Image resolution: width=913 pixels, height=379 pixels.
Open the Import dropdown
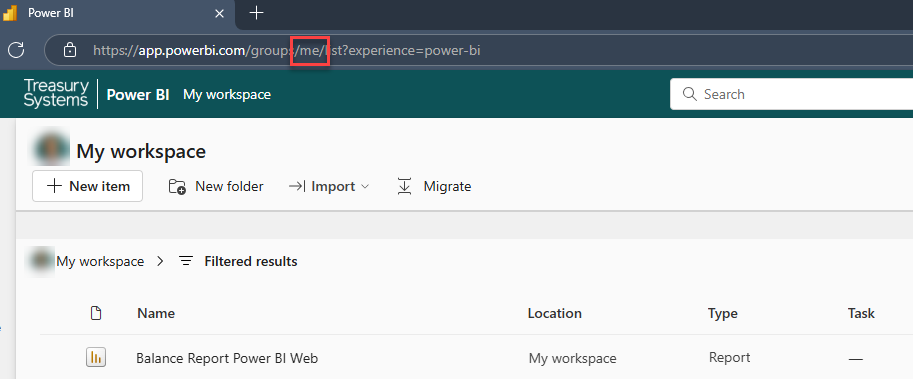point(329,186)
